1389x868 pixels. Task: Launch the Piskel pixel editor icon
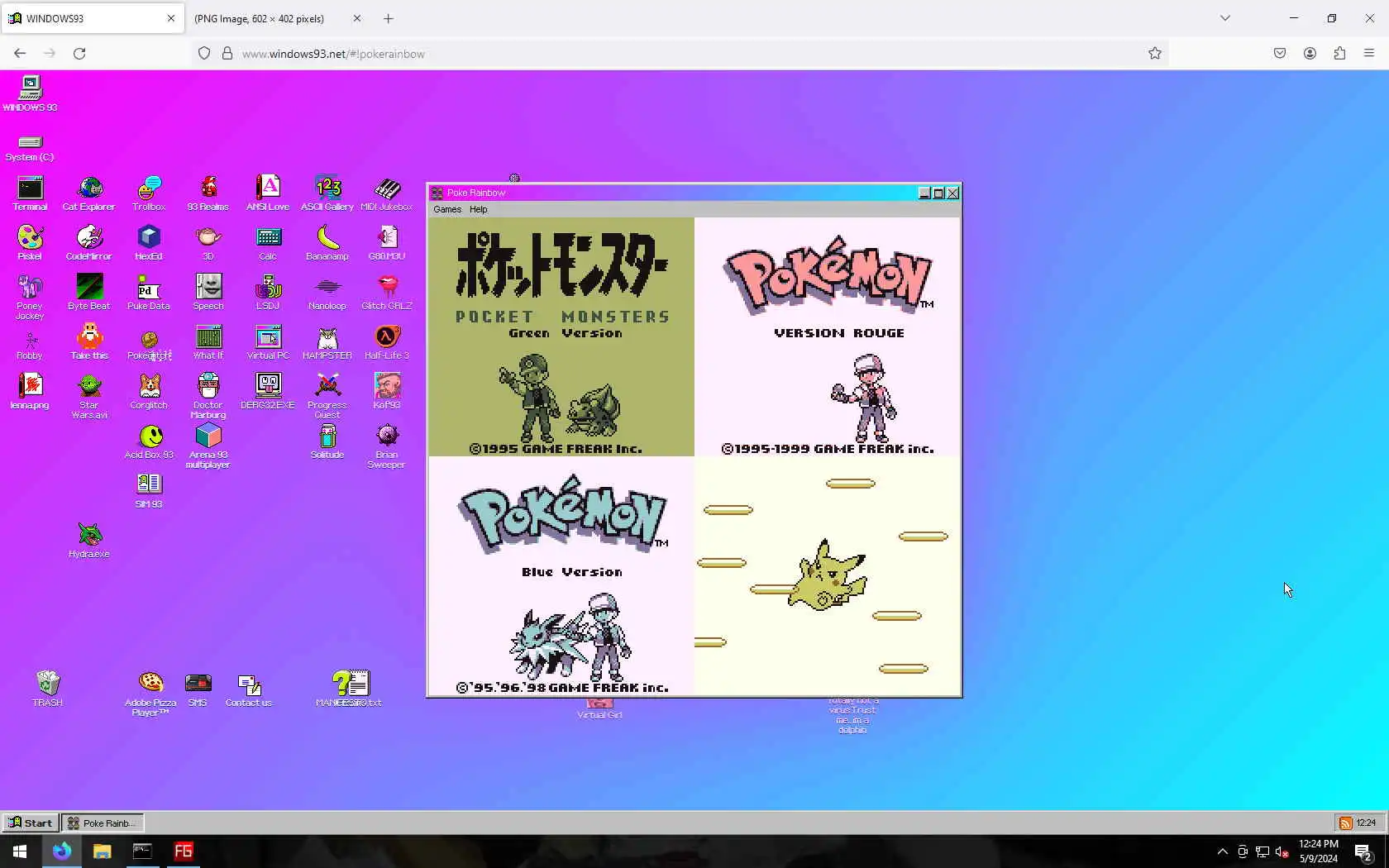30,243
